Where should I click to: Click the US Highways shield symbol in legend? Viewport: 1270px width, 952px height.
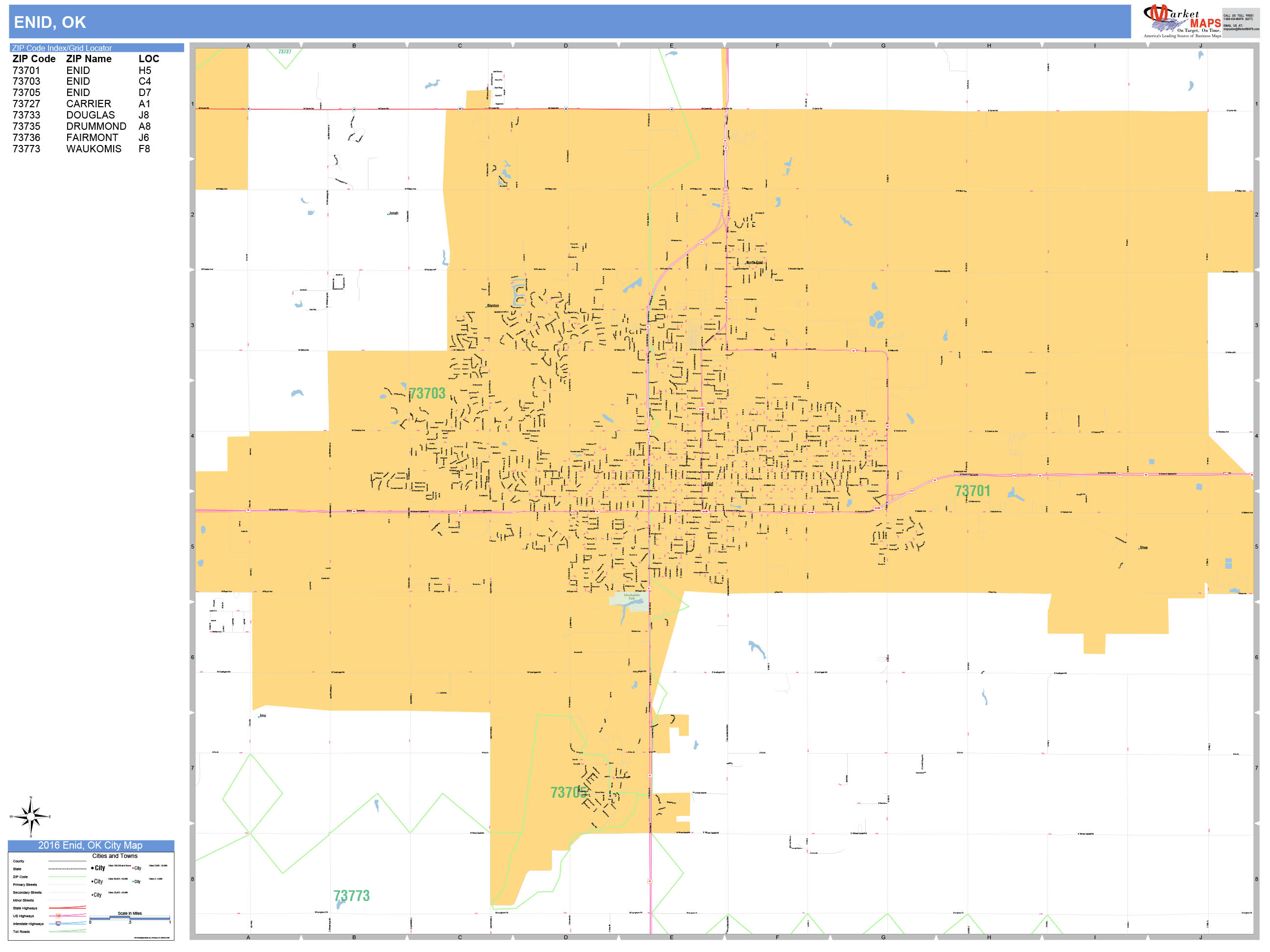point(58,916)
